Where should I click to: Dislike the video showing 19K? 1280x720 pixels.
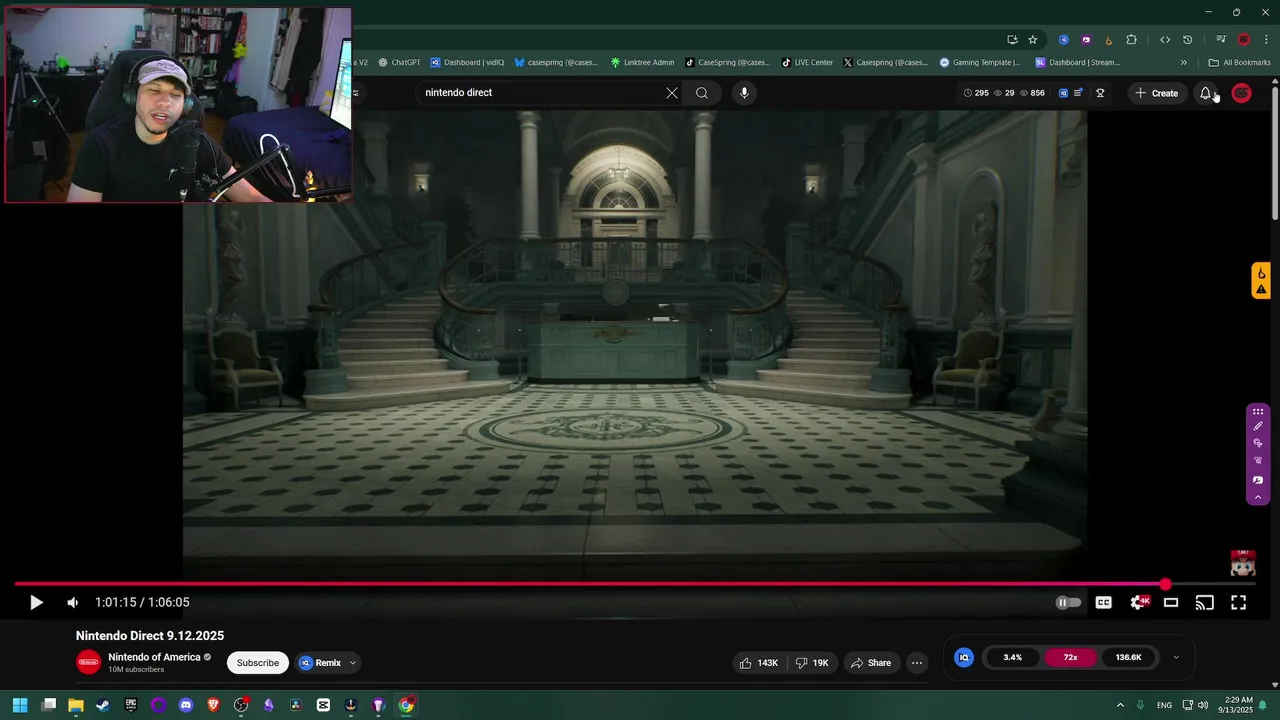coord(813,663)
